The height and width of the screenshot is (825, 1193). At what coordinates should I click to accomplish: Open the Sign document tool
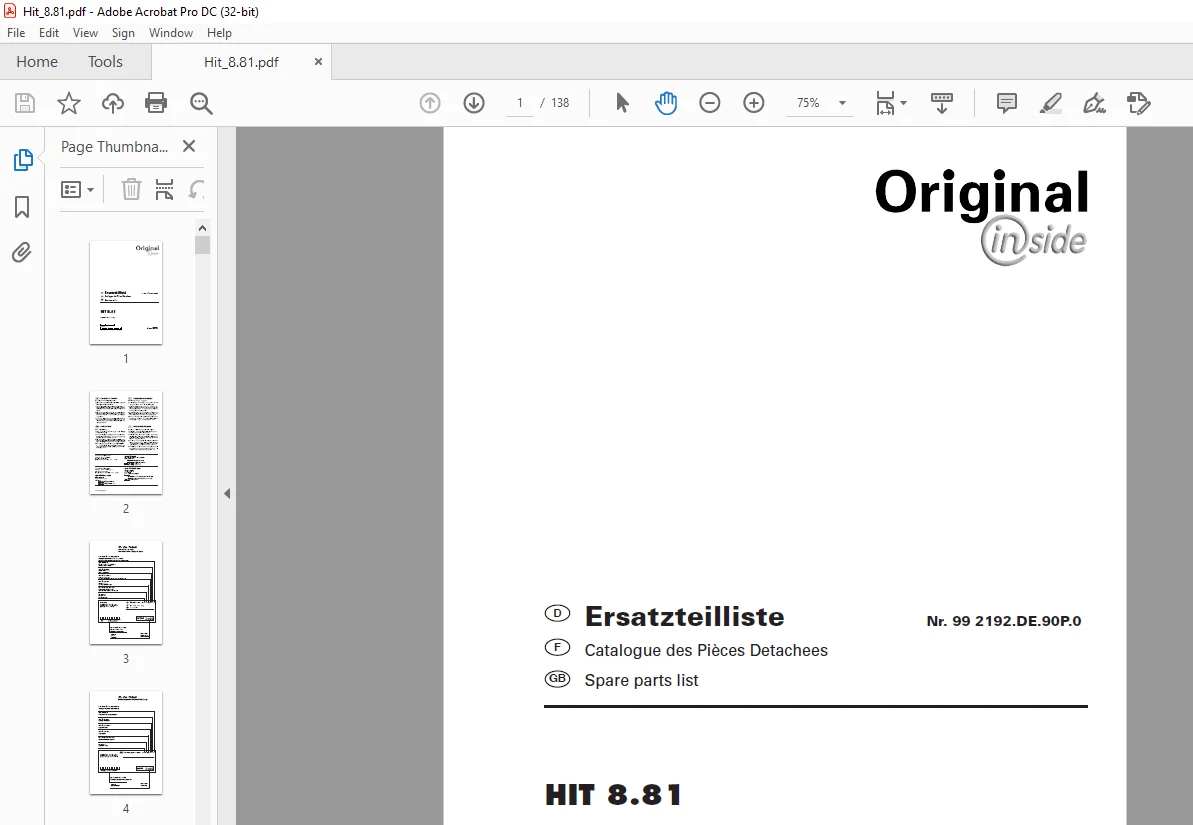[1095, 103]
